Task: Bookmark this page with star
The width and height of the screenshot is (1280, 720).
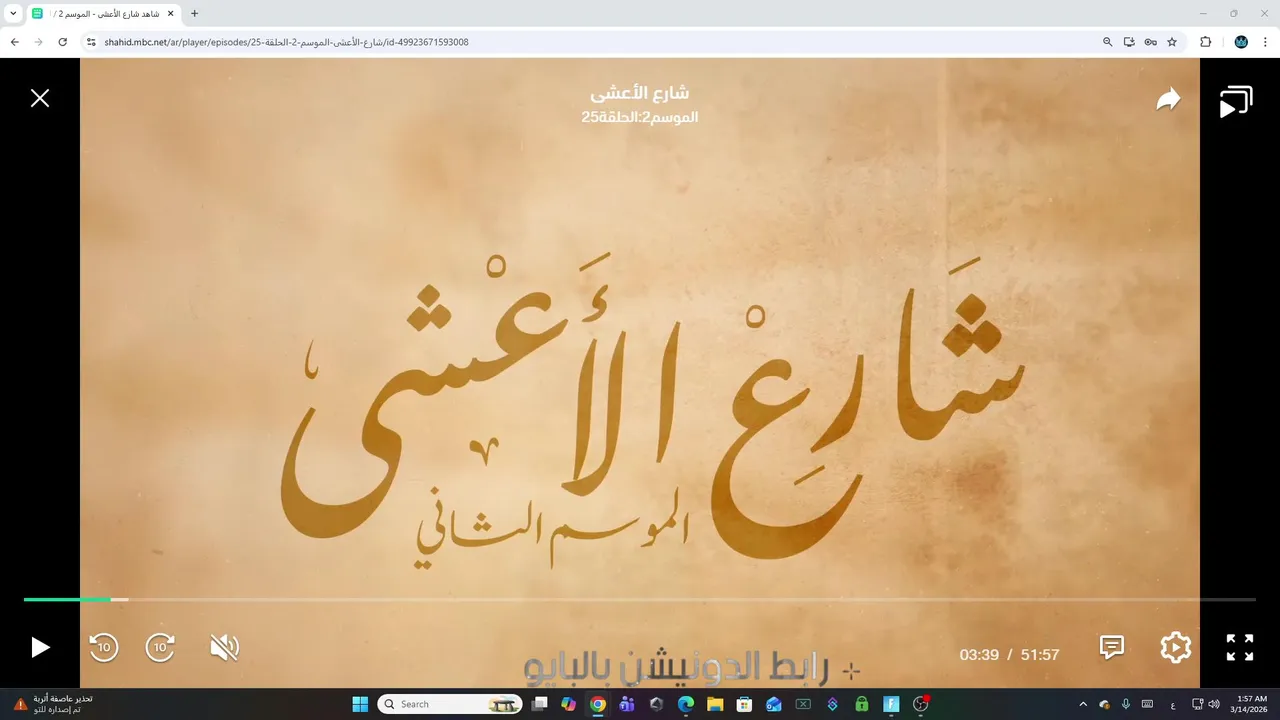Action: [x=1172, y=42]
